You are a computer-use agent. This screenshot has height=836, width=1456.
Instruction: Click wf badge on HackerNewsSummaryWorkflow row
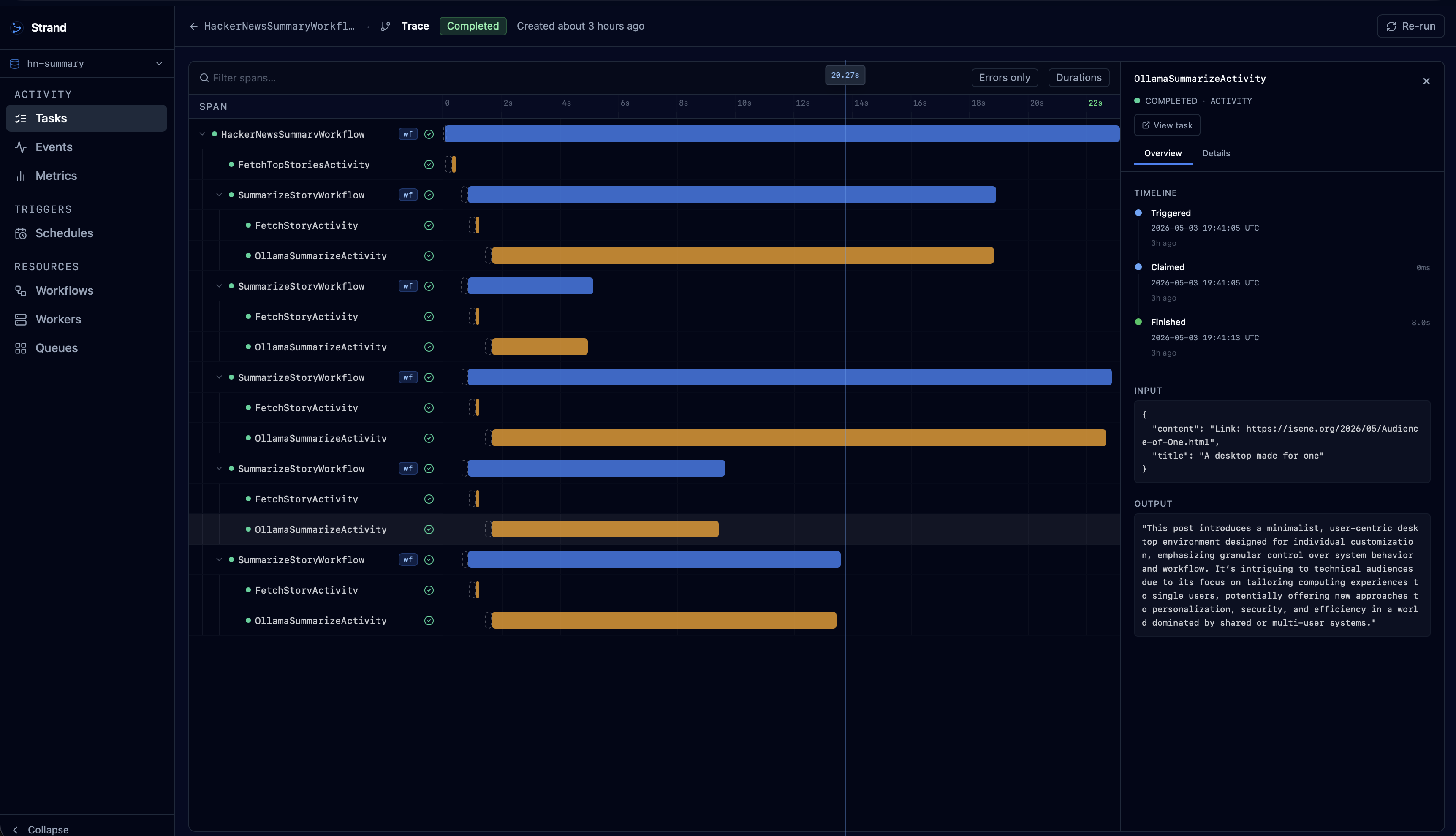(407, 134)
